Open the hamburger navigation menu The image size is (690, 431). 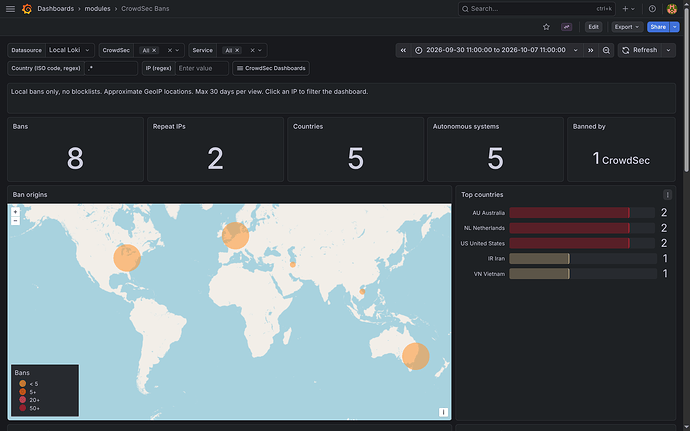pos(10,9)
